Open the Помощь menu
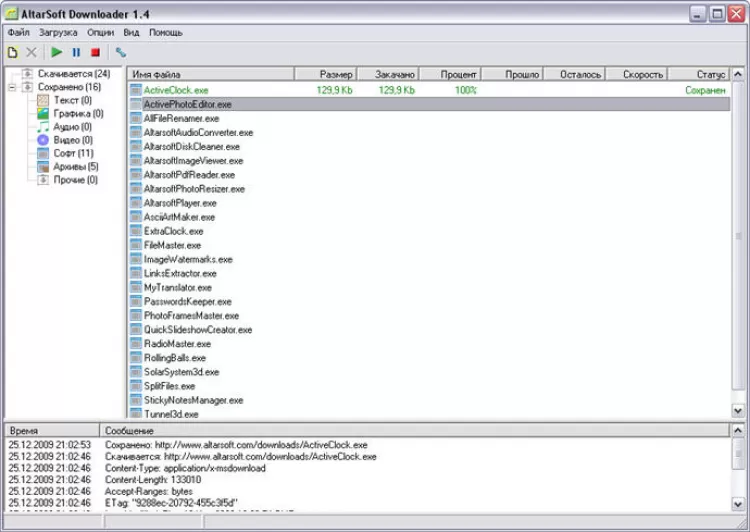 (165, 33)
